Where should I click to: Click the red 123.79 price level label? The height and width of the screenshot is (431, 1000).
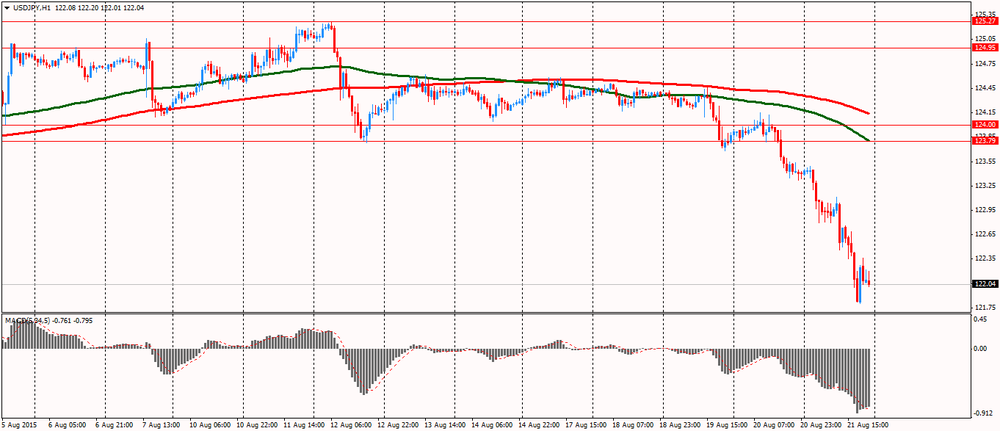coord(986,142)
